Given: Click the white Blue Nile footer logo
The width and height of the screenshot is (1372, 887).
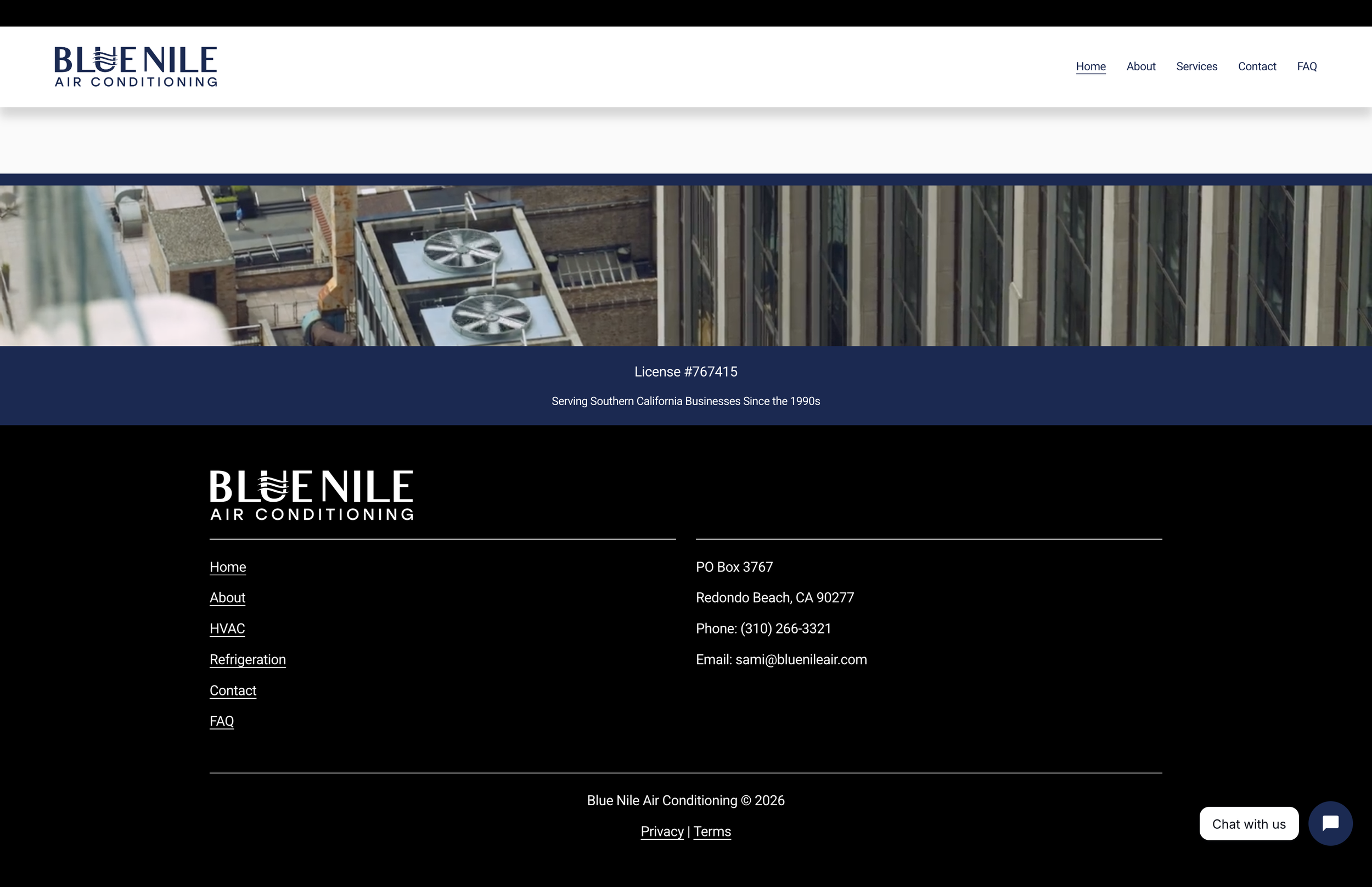Looking at the screenshot, I should pos(312,495).
